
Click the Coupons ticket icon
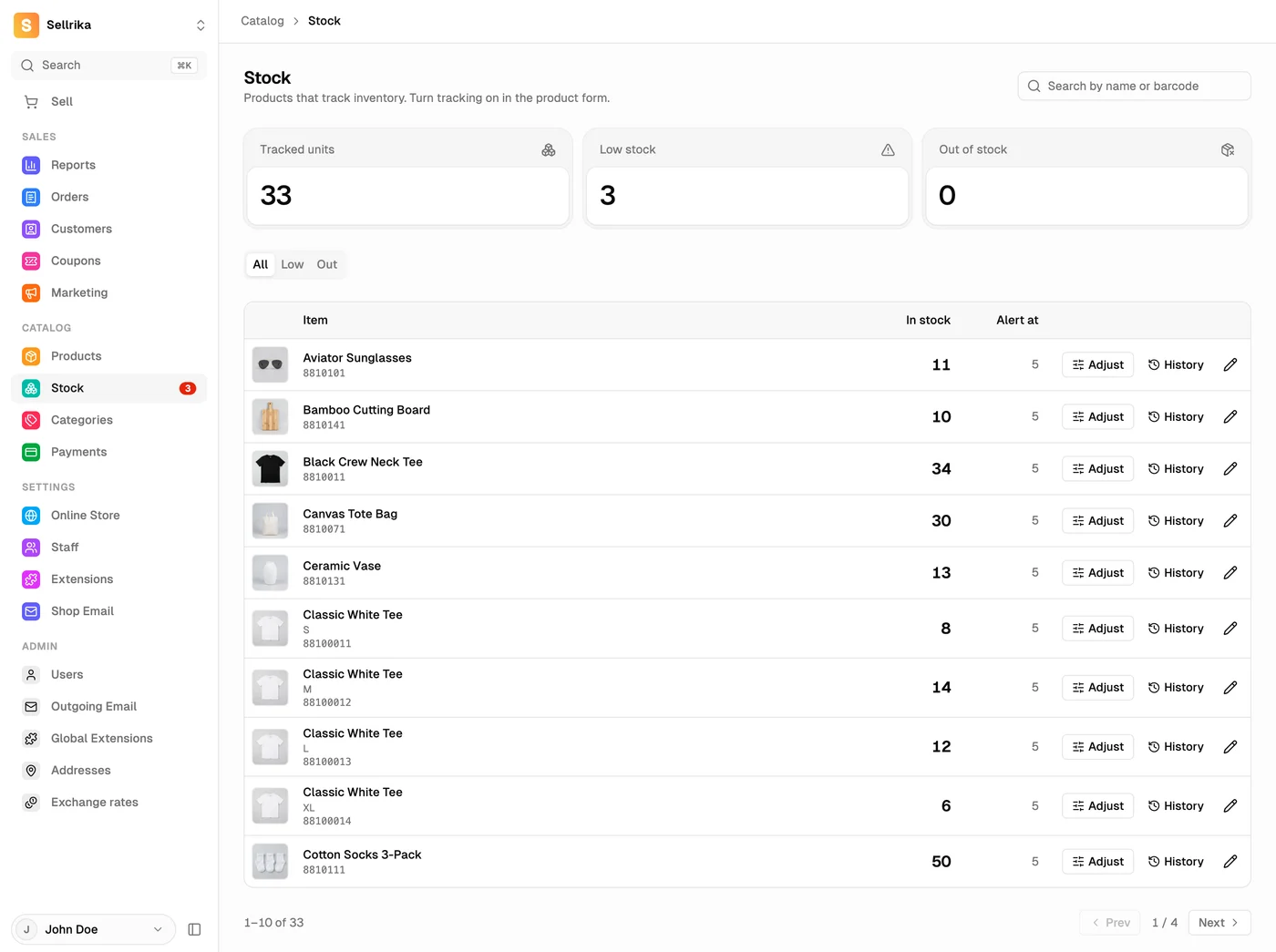pos(31,261)
